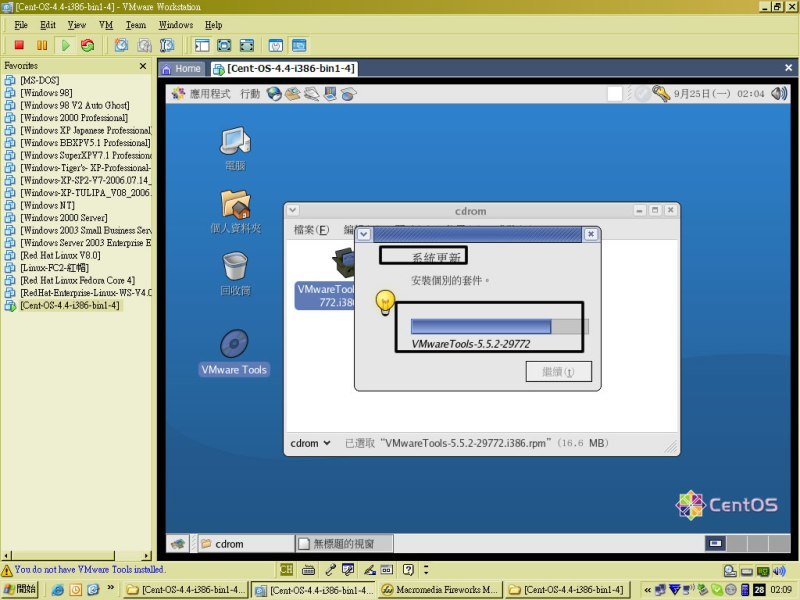The height and width of the screenshot is (600, 800).
Task: Toggle the sidebar panel toolbar icon
Action: click(x=202, y=45)
